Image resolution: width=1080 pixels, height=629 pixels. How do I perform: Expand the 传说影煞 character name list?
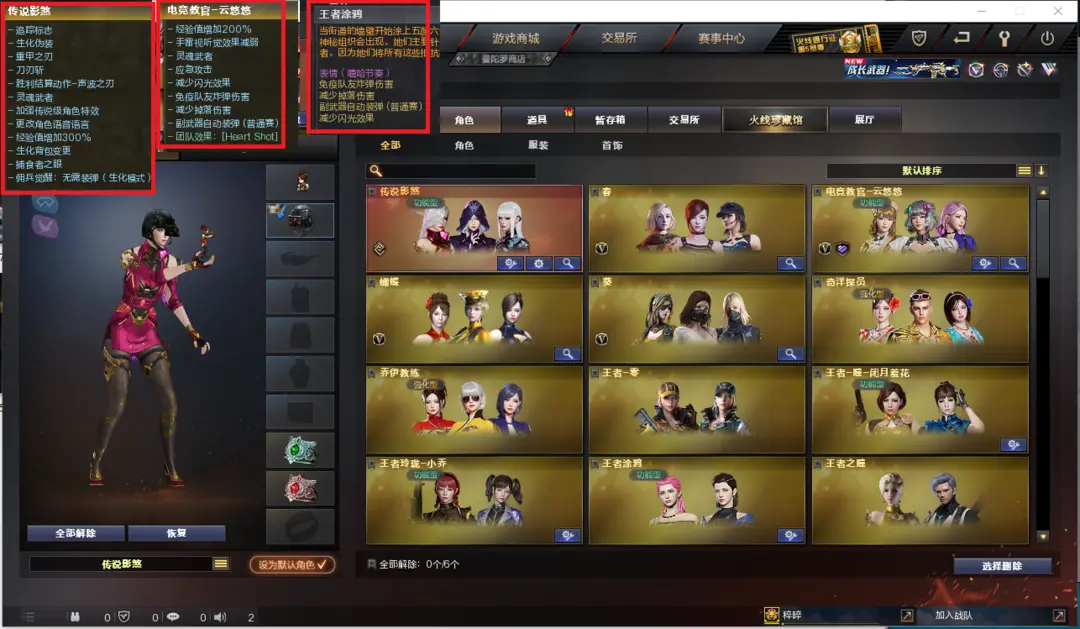click(220, 564)
